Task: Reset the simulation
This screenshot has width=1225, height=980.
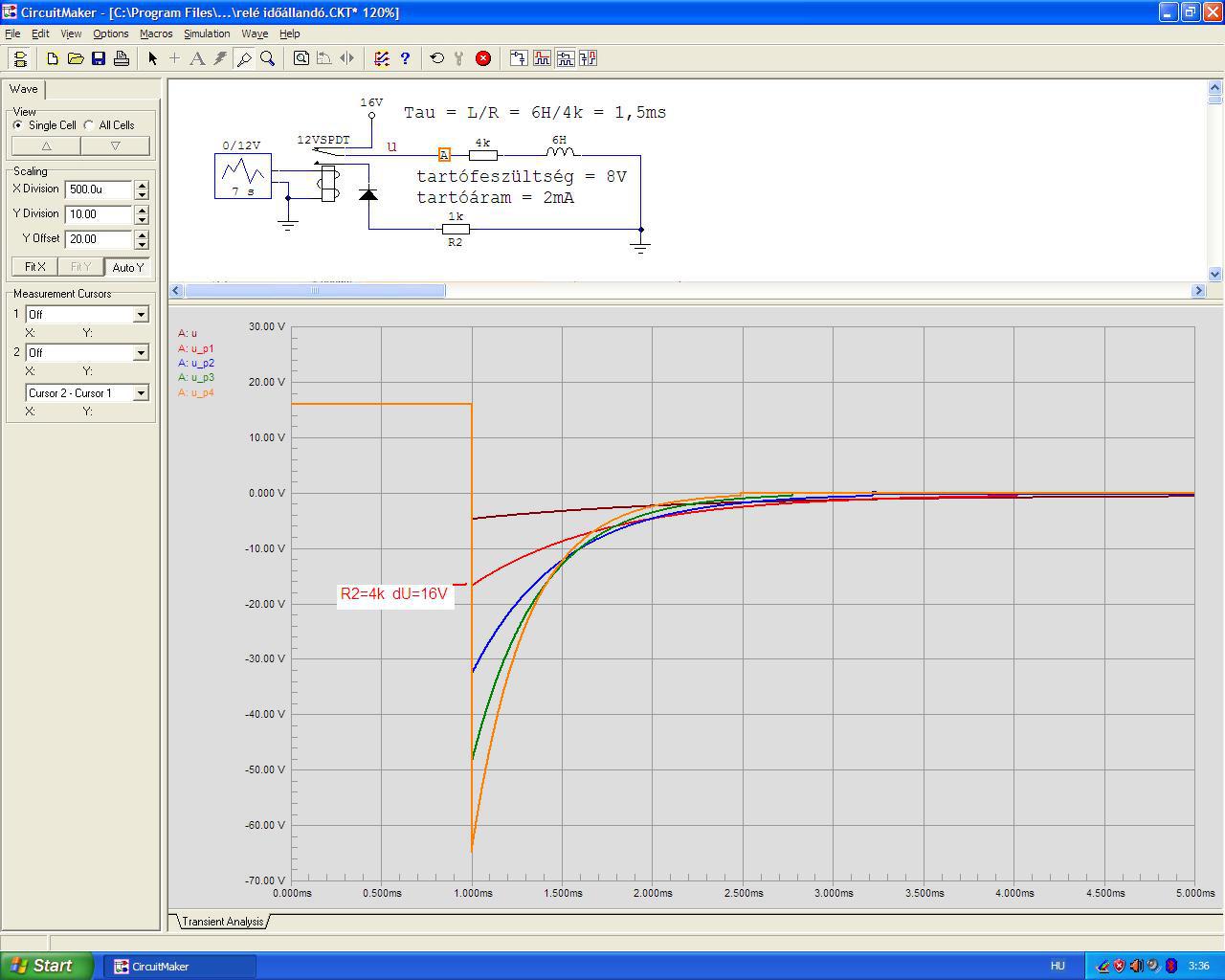Action: click(x=437, y=58)
